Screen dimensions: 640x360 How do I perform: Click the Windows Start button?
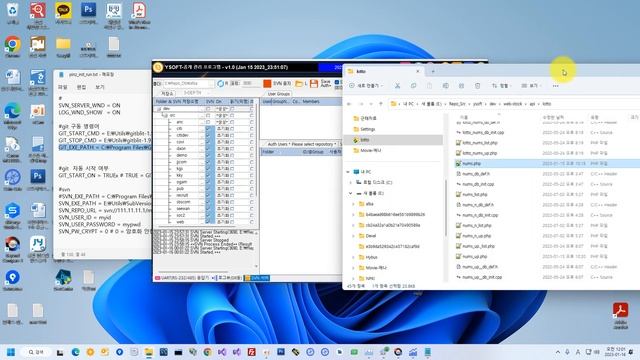click(x=11, y=352)
